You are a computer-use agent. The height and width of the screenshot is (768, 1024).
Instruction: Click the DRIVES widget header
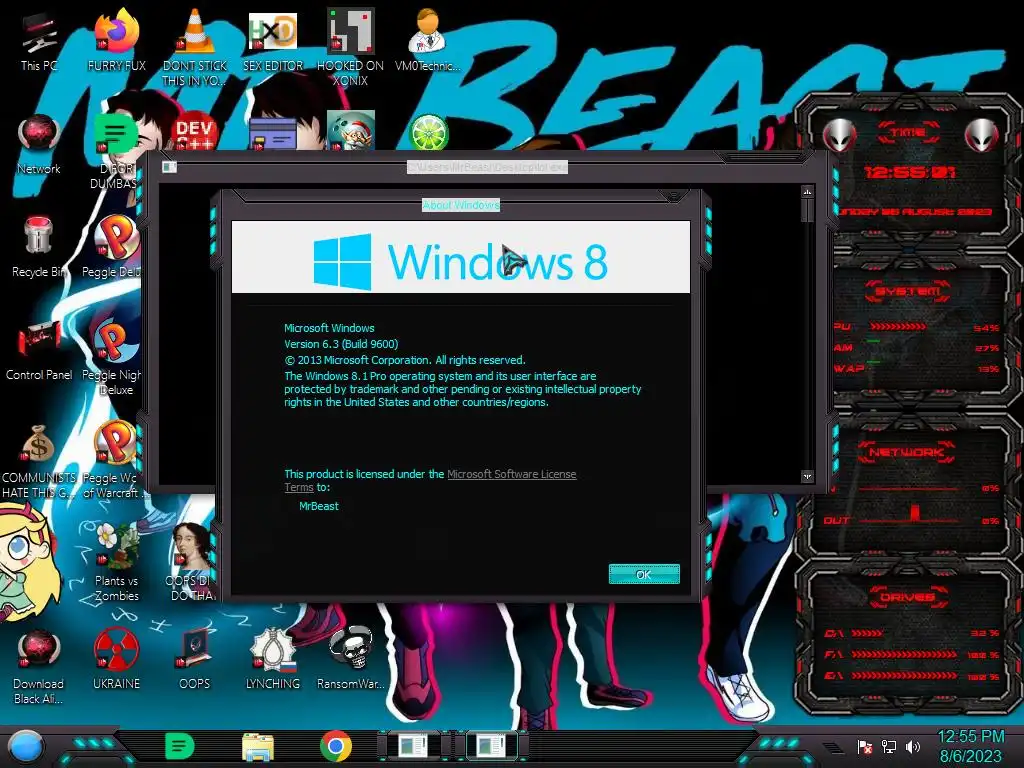tap(907, 597)
